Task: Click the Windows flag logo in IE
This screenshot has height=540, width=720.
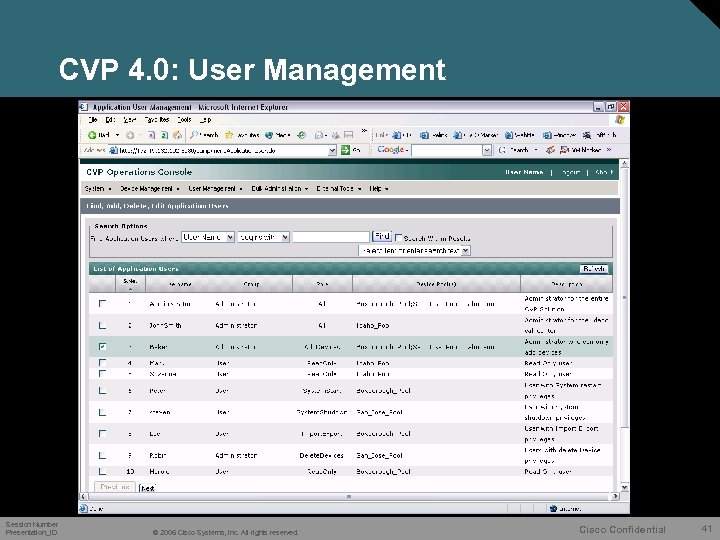Action: pyautogui.click(x=619, y=120)
